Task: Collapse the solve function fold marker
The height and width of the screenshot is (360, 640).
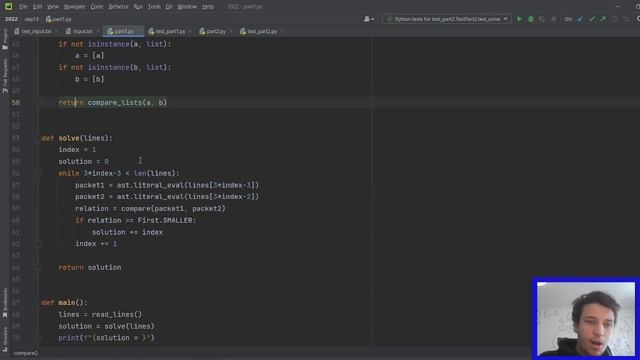Action: 39,138
